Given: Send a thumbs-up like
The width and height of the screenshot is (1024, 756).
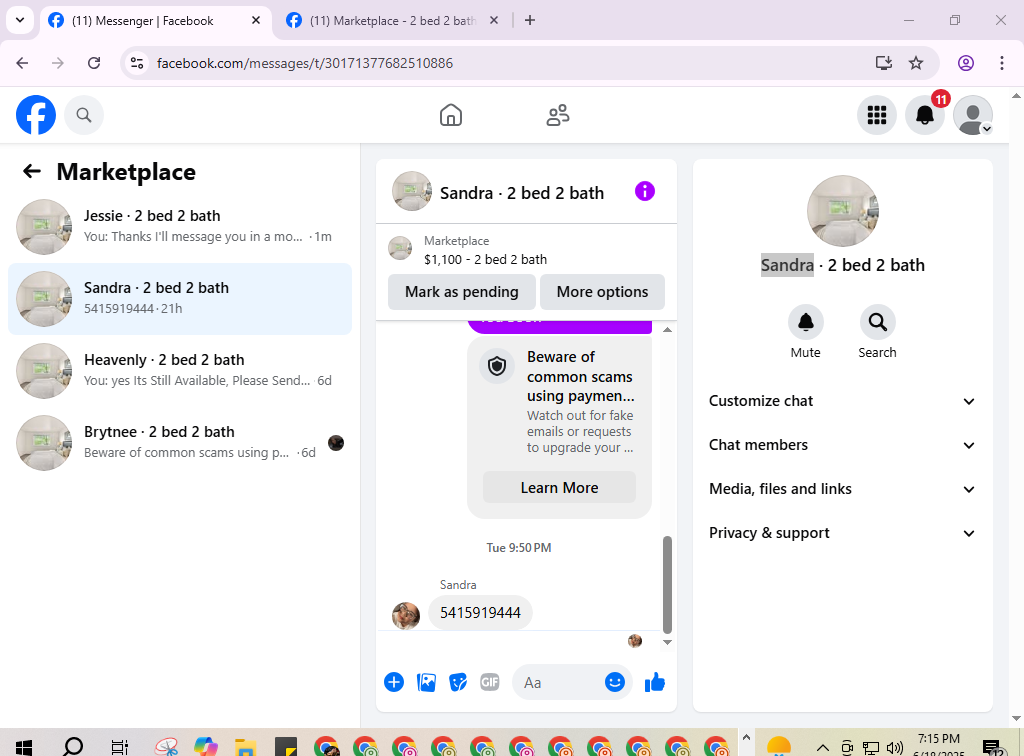Looking at the screenshot, I should 654,682.
